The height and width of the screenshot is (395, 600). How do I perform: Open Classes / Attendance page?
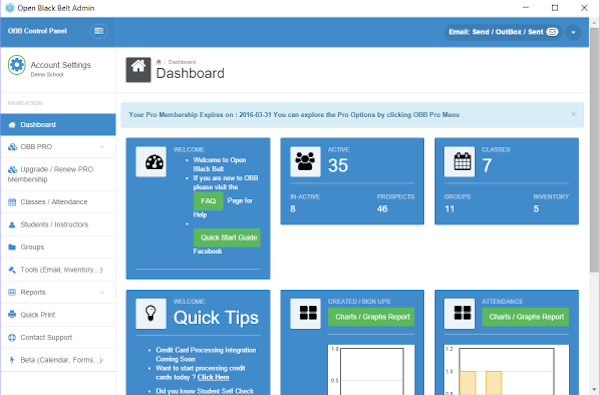[58, 202]
